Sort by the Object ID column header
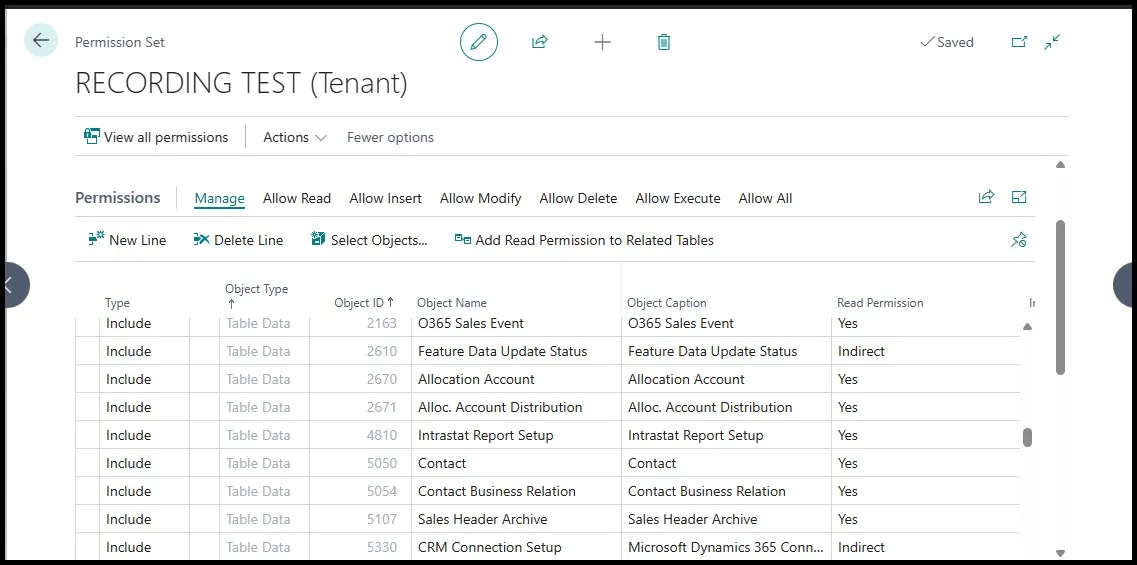Screen dimensions: 1137x565 click(x=364, y=302)
